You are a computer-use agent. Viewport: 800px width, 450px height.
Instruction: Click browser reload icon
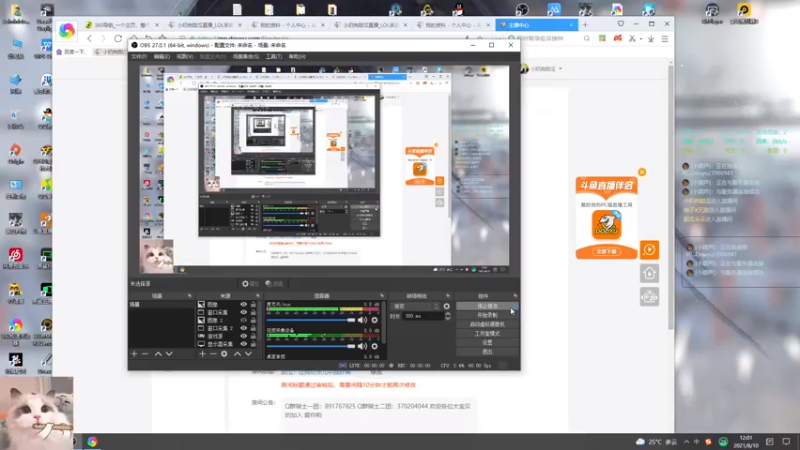[x=118, y=38]
